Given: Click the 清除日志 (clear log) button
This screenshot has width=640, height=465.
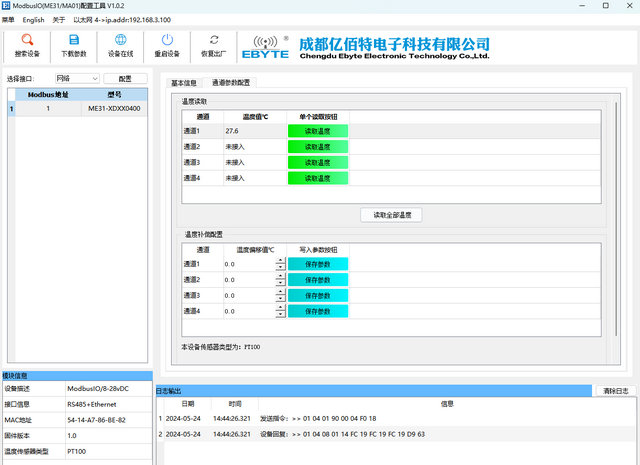Looking at the screenshot, I should 616,391.
